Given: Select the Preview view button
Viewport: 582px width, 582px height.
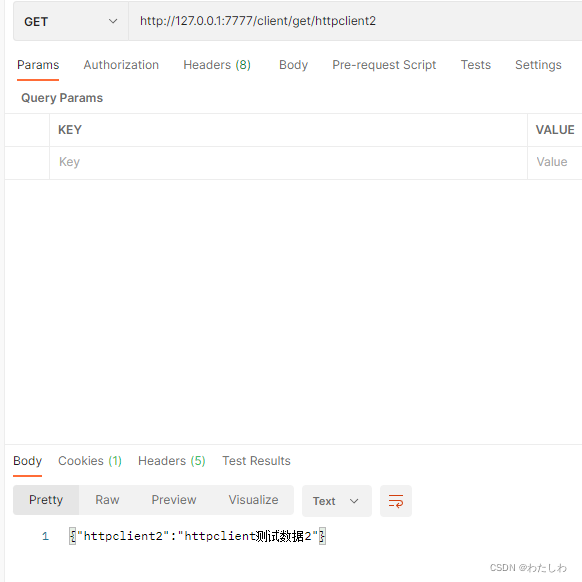Looking at the screenshot, I should pos(174,500).
